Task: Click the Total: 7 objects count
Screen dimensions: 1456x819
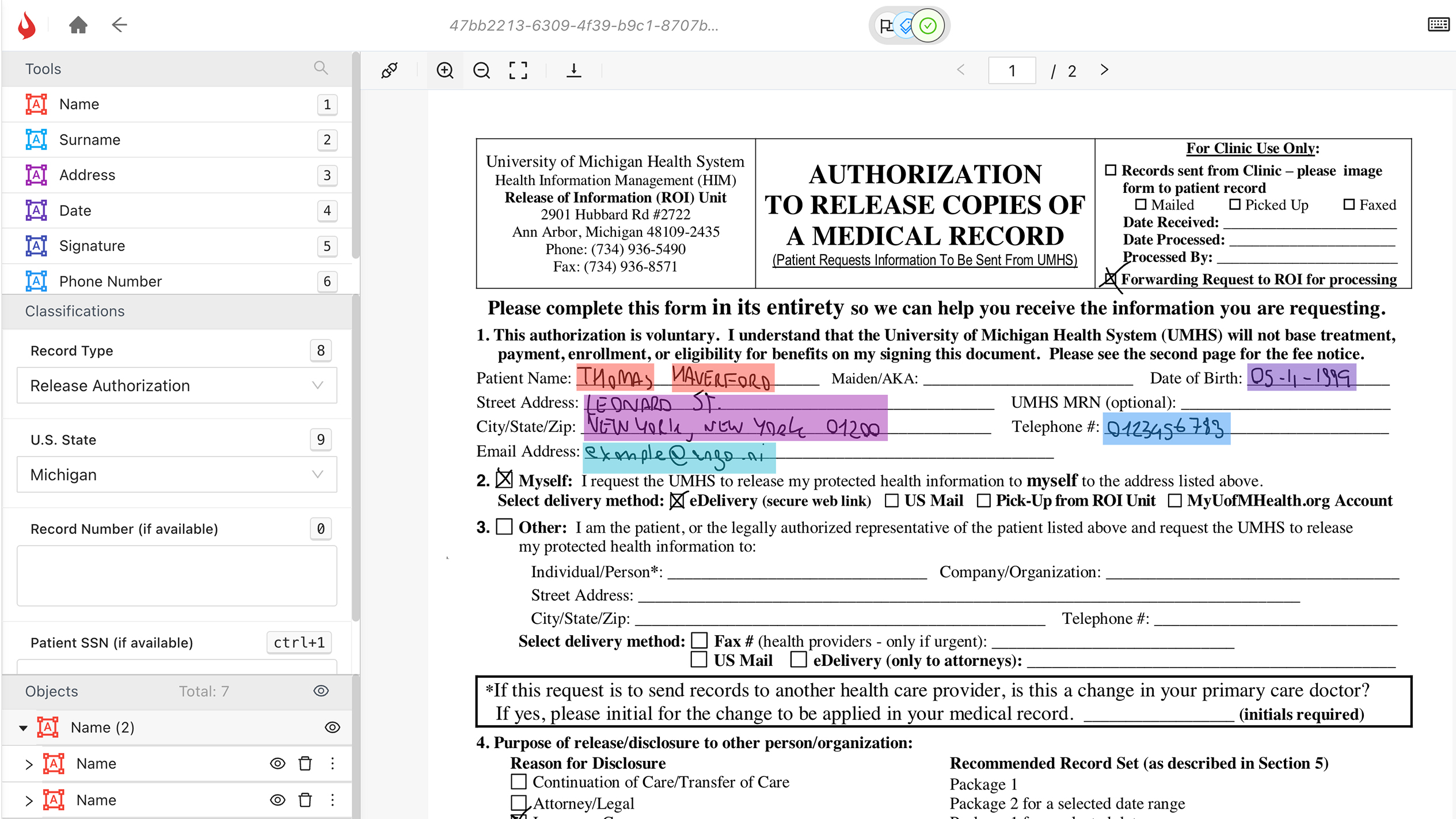Action: click(x=204, y=691)
